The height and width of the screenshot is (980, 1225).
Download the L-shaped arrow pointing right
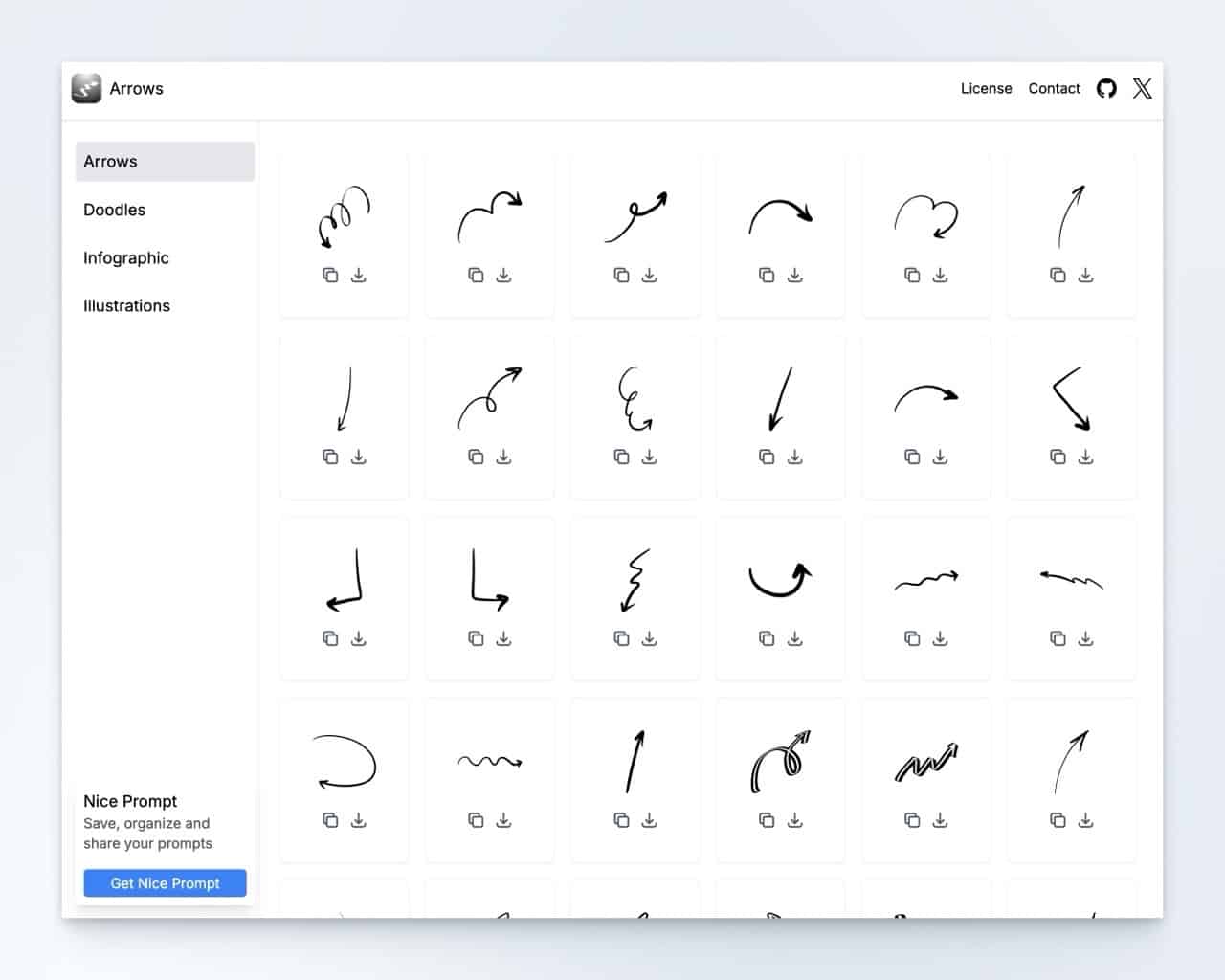504,639
